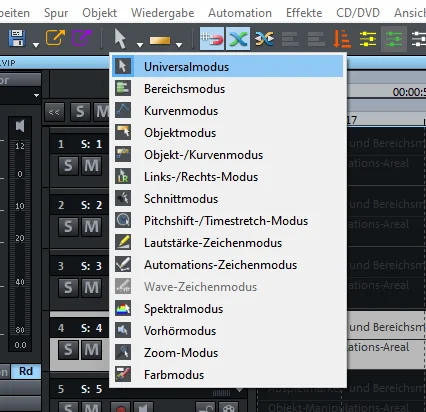
Task: Select Automations-Zeichenmodus entry
Action: [228, 265]
